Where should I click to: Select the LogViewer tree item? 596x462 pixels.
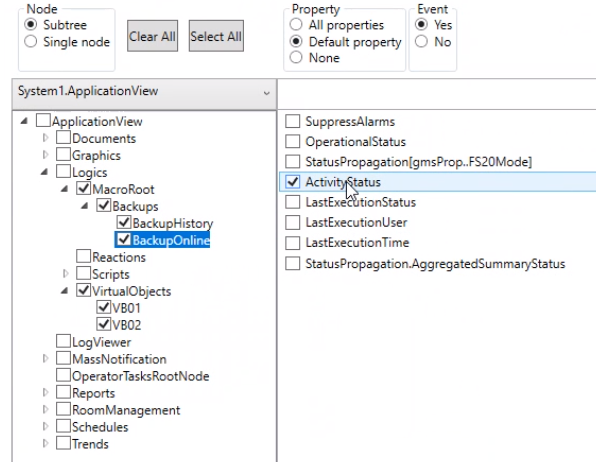(x=101, y=342)
